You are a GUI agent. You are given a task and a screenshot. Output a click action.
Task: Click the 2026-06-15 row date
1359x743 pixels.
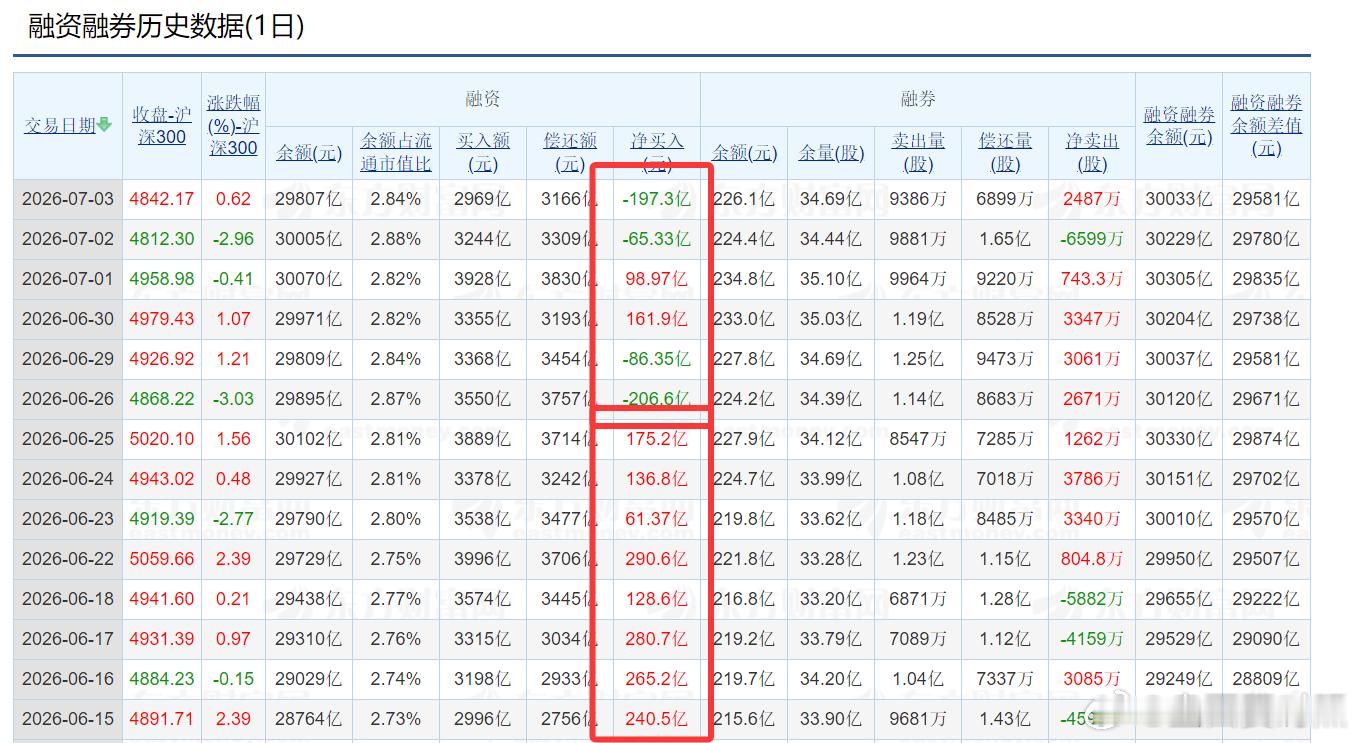(68, 719)
